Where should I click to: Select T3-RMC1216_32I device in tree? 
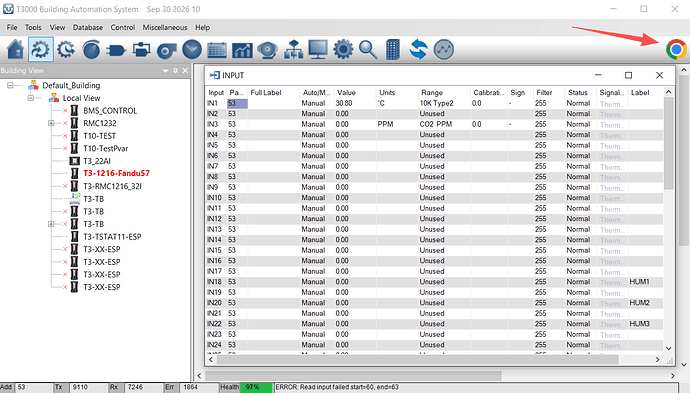[x=112, y=186]
